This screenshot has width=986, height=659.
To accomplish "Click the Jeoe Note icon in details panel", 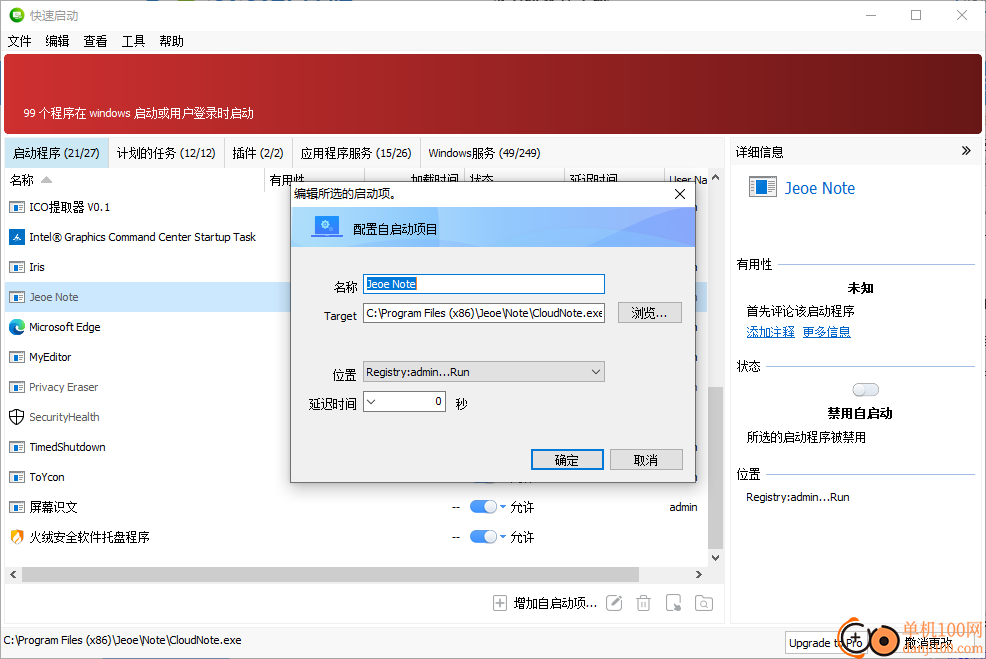I will click(763, 187).
